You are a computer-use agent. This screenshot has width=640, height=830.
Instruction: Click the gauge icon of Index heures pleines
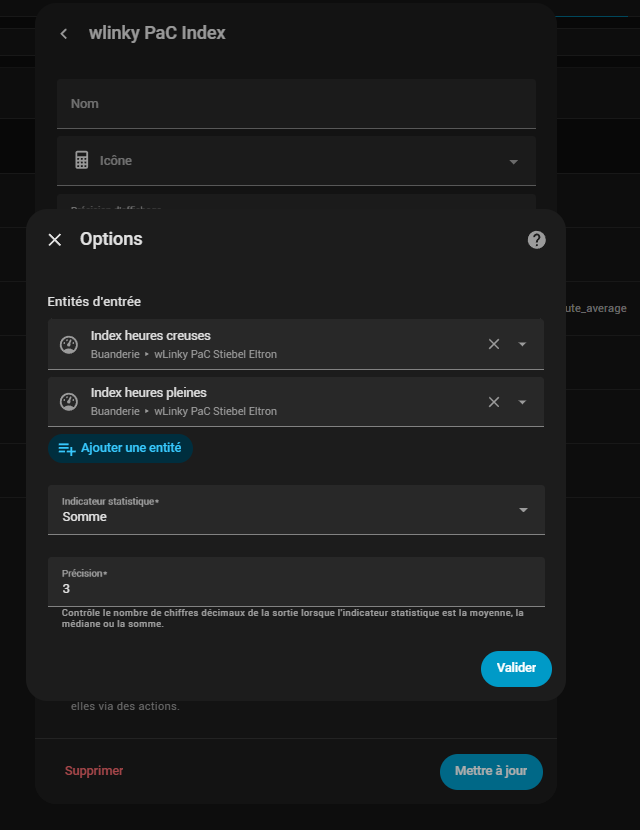[69, 402]
